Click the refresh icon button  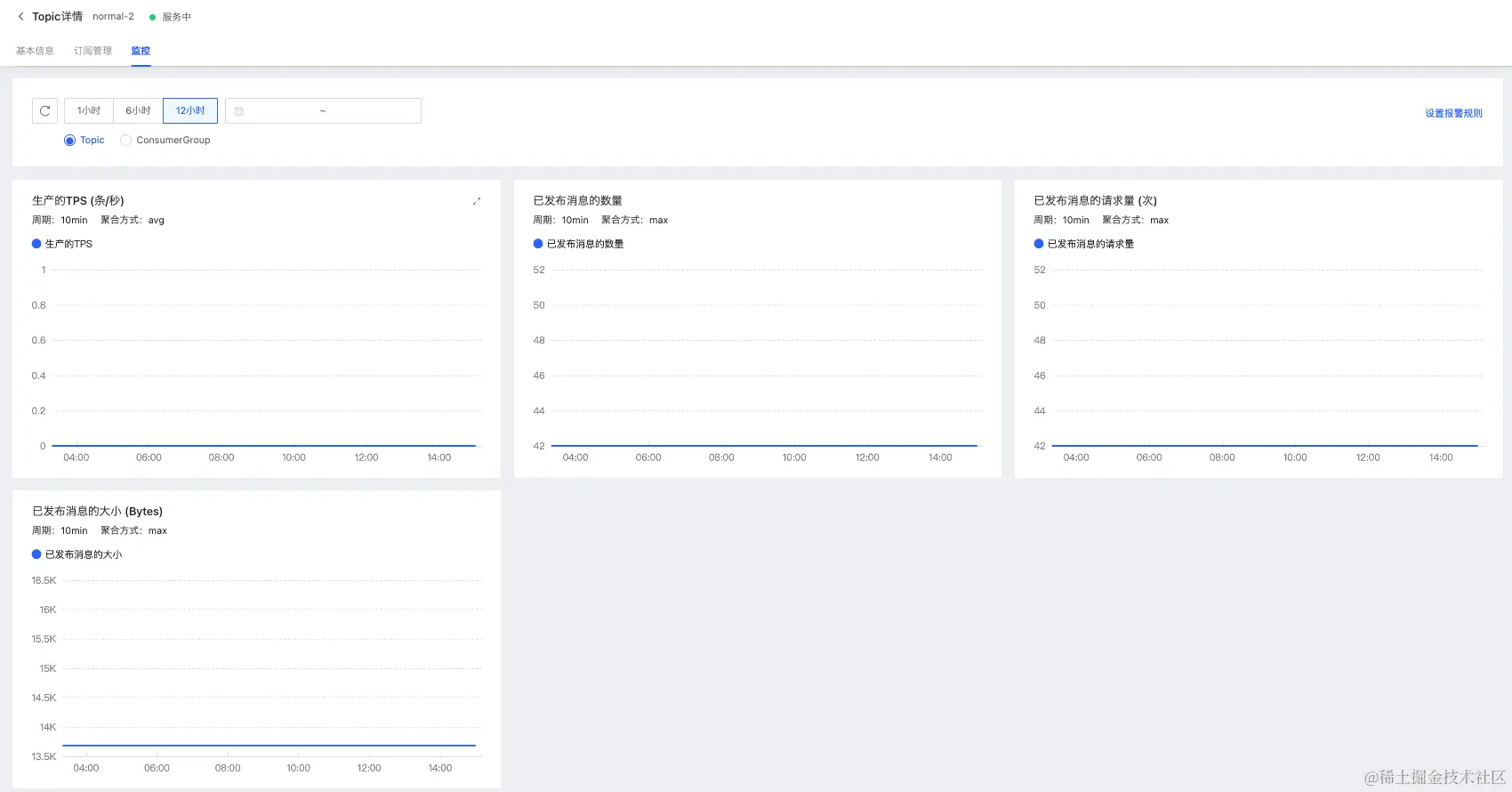(44, 111)
